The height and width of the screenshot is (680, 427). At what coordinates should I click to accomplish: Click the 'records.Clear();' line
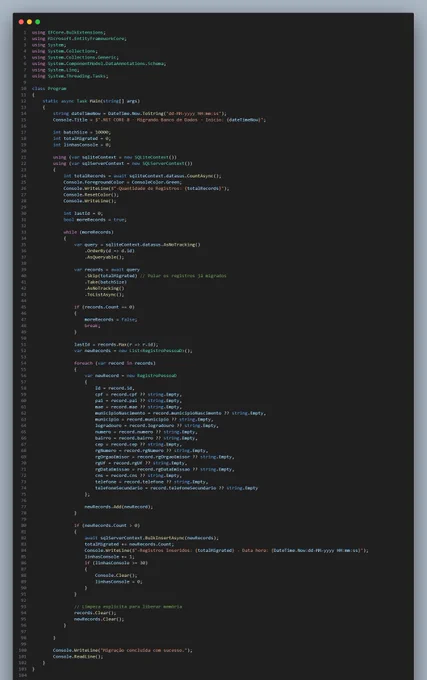pyautogui.click(x=95, y=613)
